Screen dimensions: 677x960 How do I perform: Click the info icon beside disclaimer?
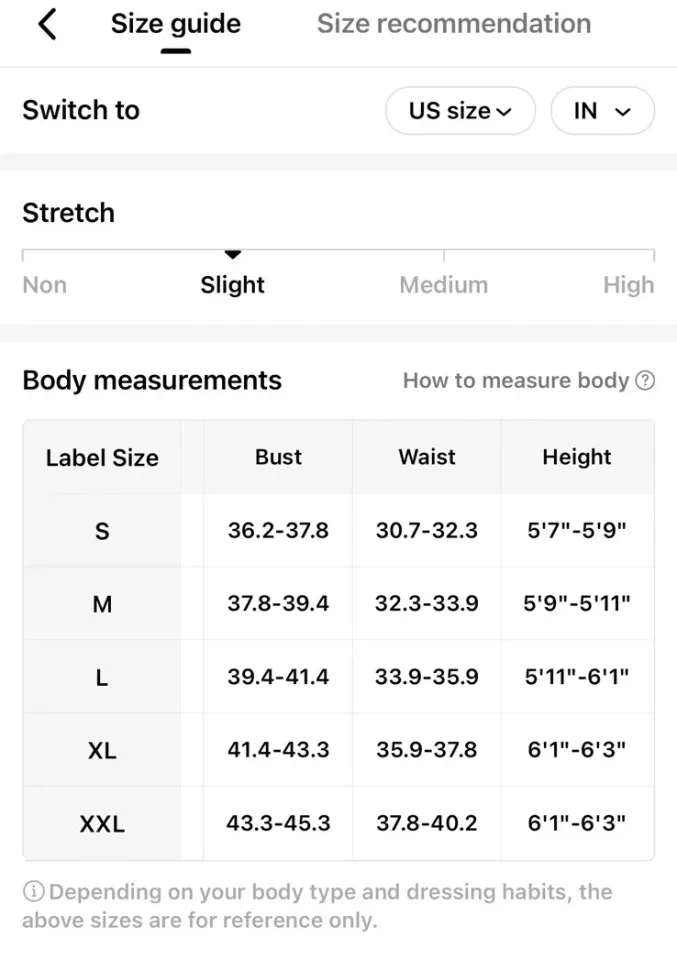point(33,892)
